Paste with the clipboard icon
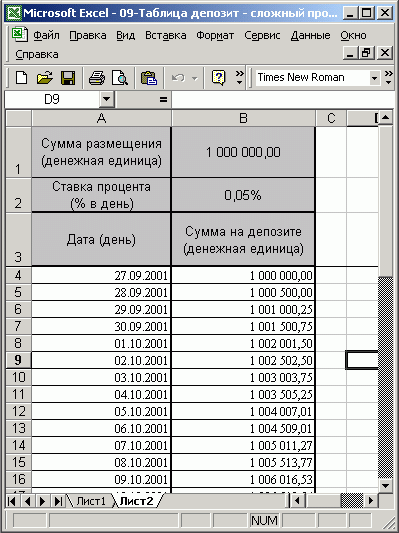Image resolution: width=399 pixels, height=533 pixels. (149, 78)
